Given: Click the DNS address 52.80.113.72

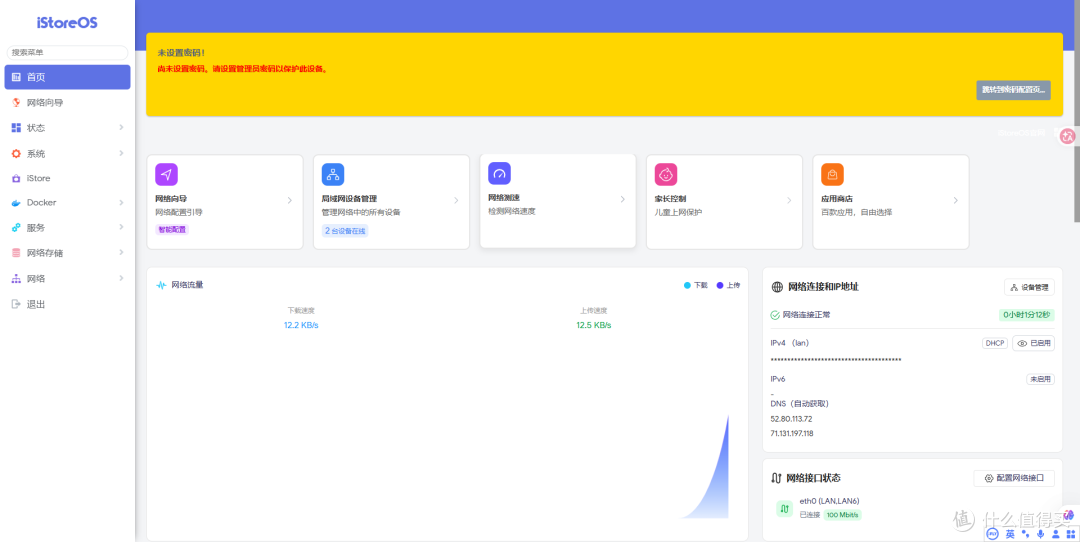Looking at the screenshot, I should tap(791, 419).
